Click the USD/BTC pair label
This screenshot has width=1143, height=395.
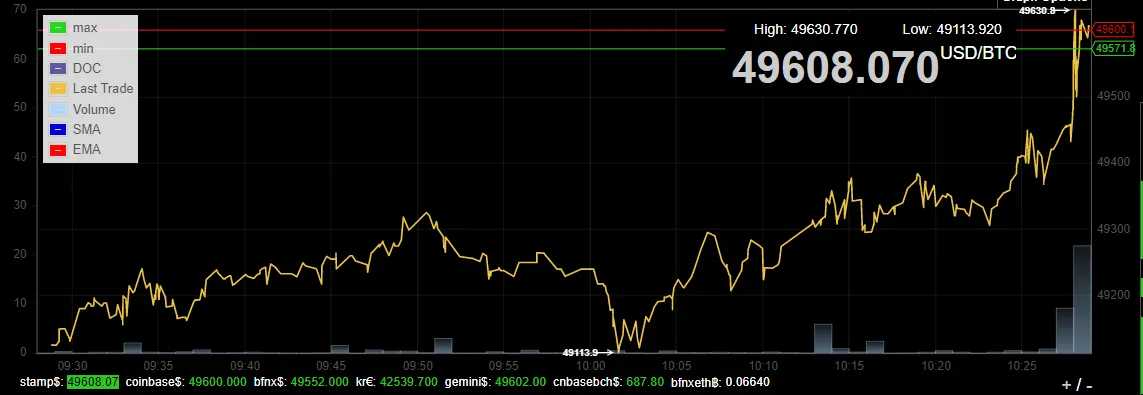[x=978, y=52]
